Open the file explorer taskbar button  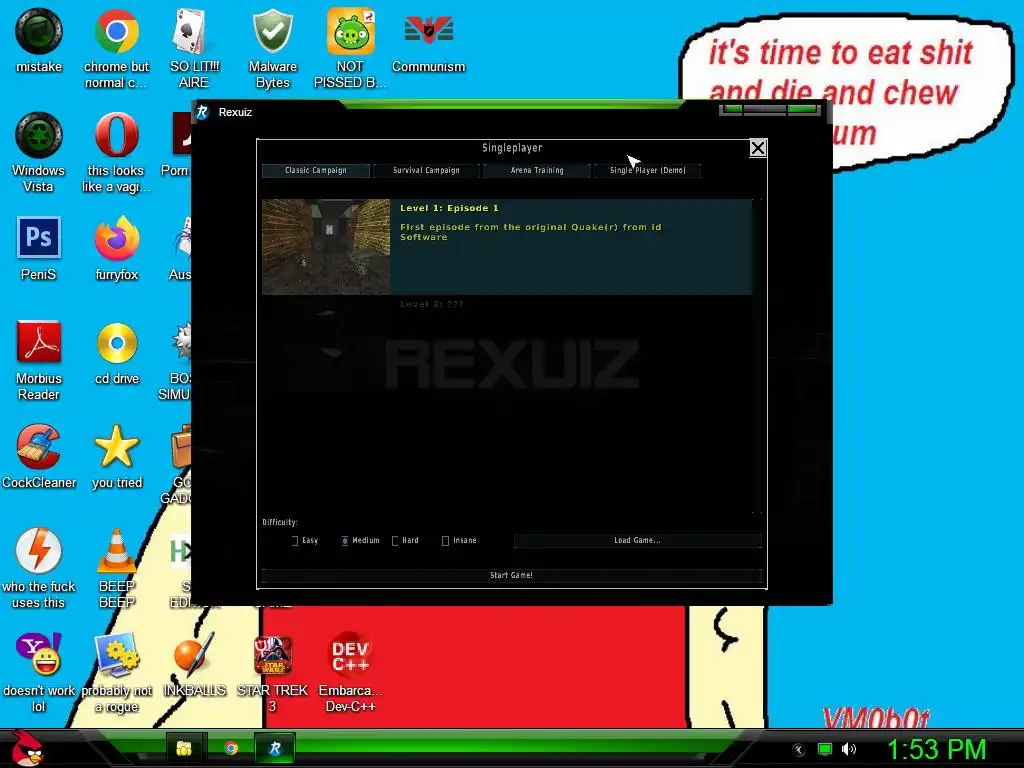point(185,748)
